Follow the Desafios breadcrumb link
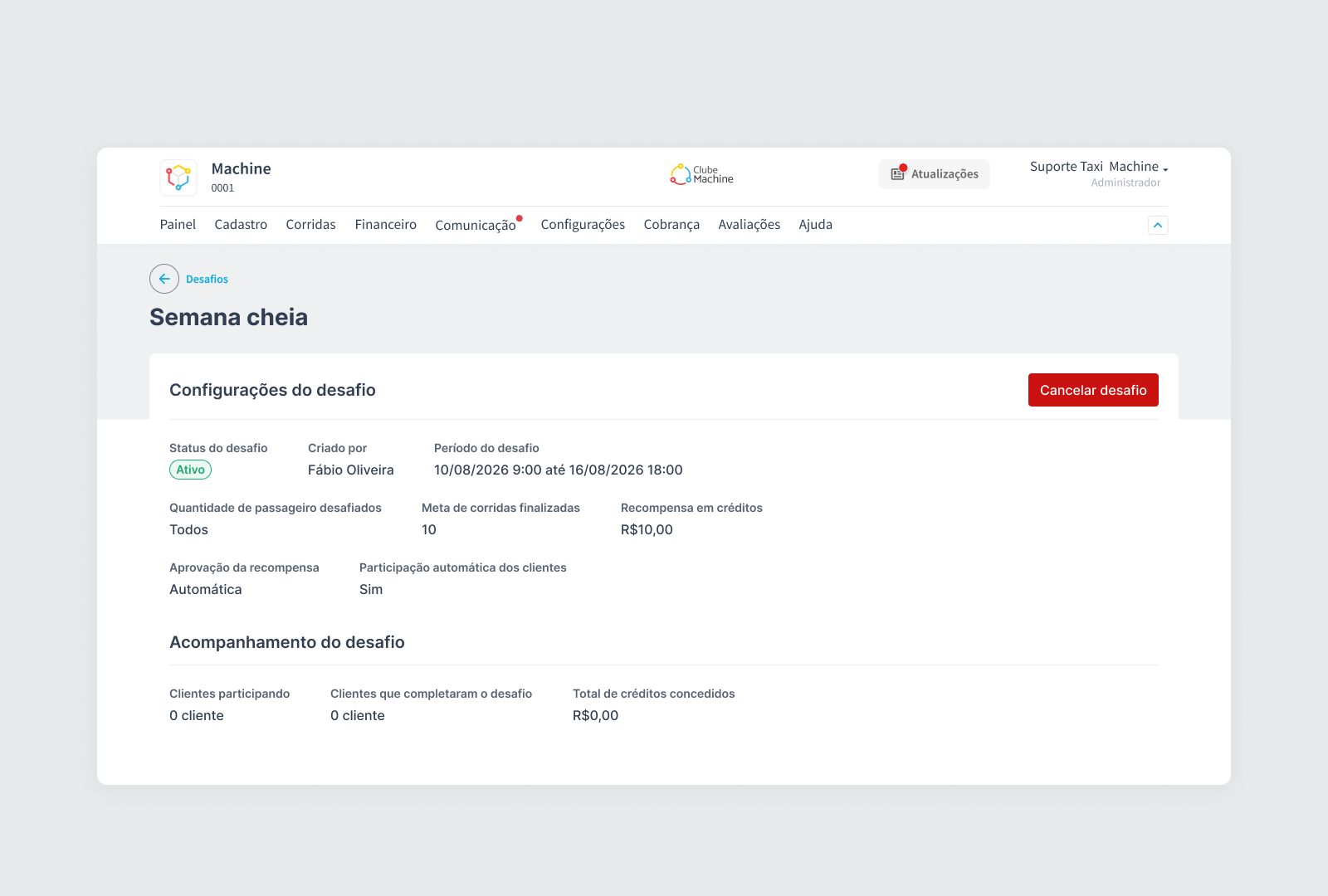The height and width of the screenshot is (896, 1328). [207, 280]
